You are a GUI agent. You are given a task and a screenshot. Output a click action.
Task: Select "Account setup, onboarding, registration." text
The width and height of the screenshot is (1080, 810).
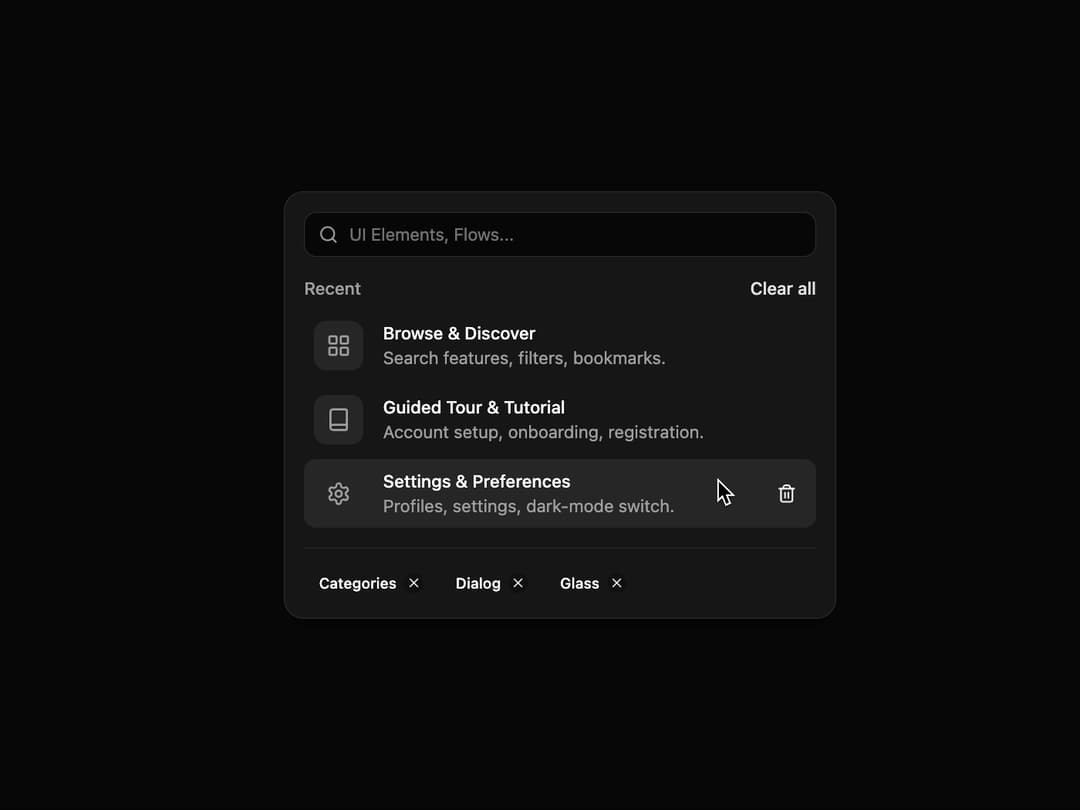(x=543, y=432)
